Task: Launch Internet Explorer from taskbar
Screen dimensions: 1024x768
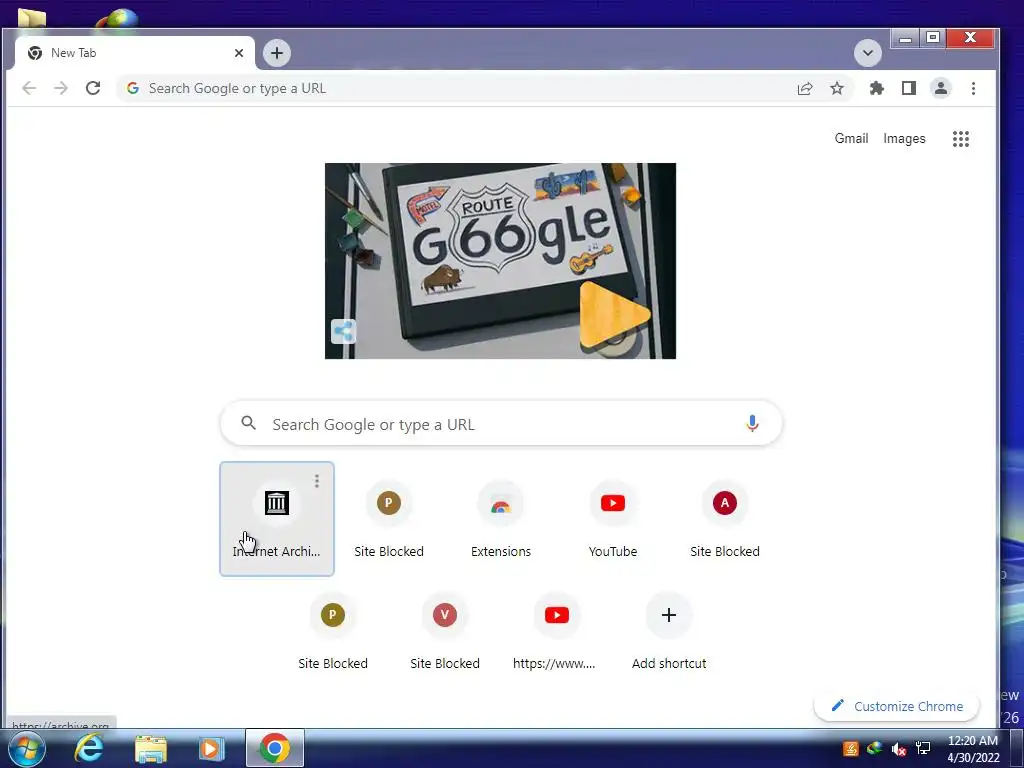Action: [89, 748]
